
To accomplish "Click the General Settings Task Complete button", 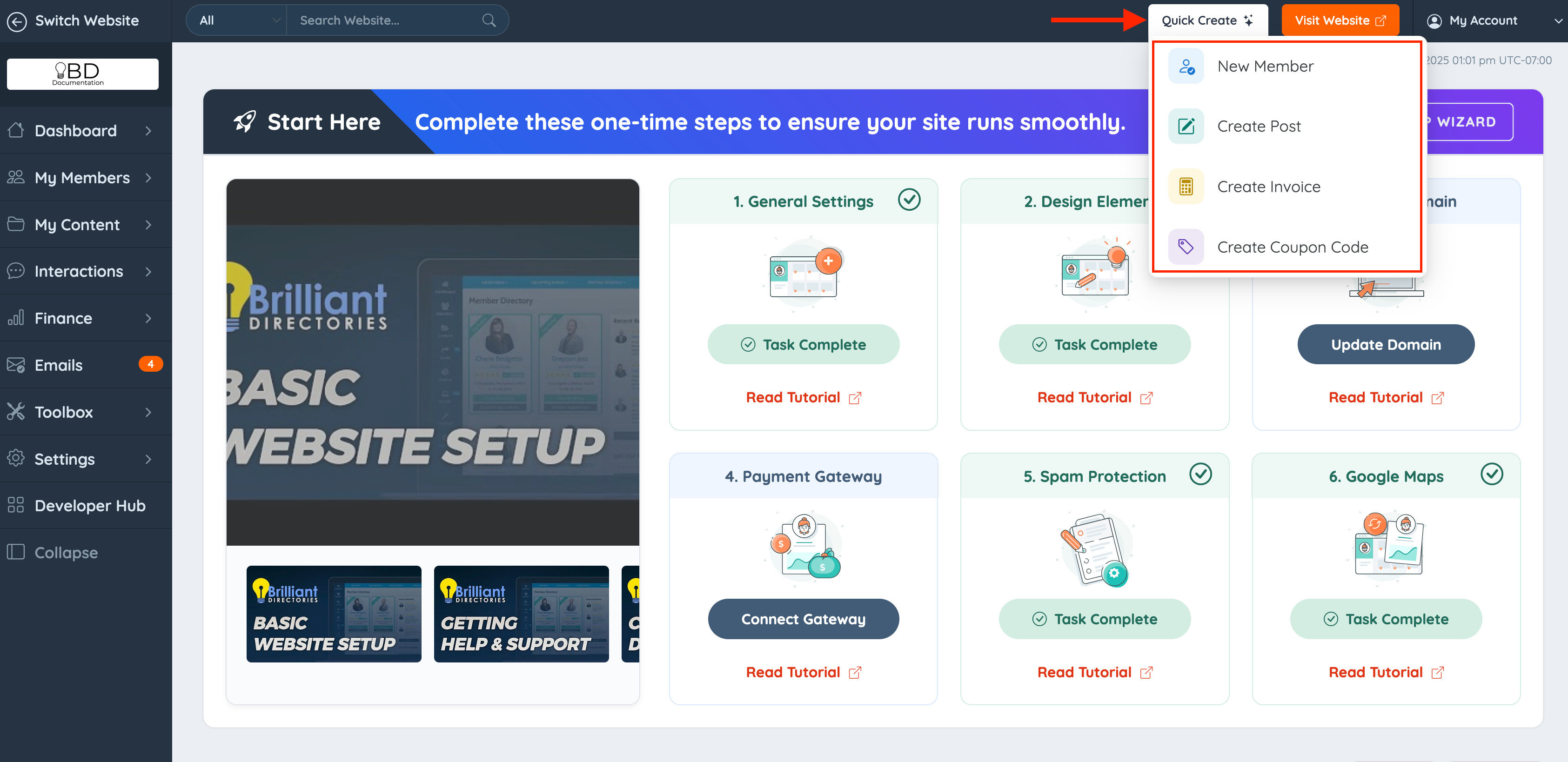I will 804,344.
